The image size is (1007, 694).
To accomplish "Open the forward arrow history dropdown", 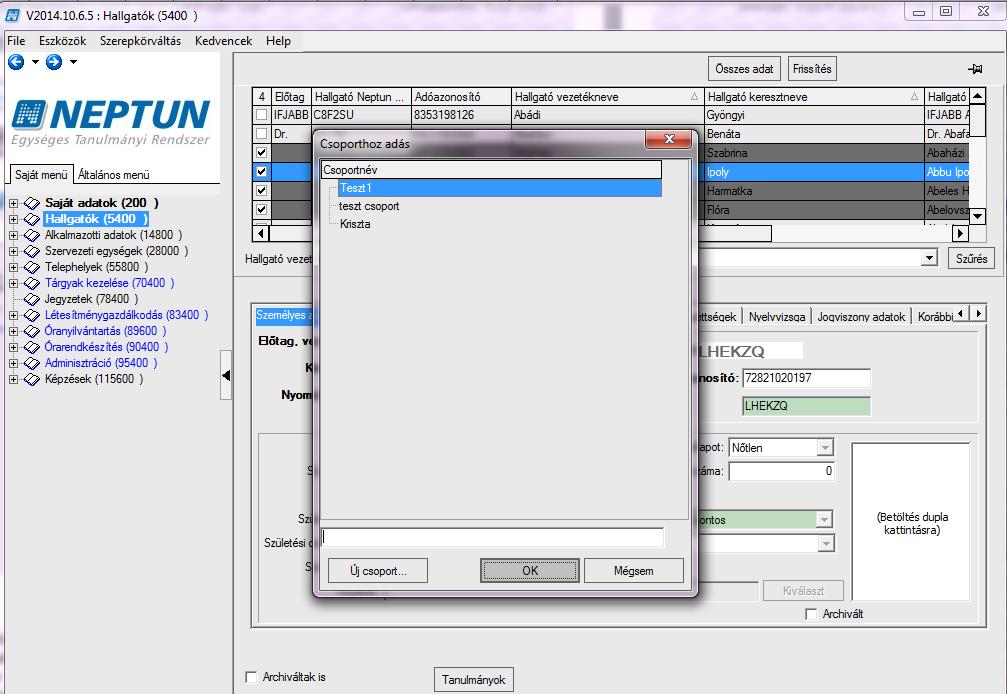I will point(73,62).
